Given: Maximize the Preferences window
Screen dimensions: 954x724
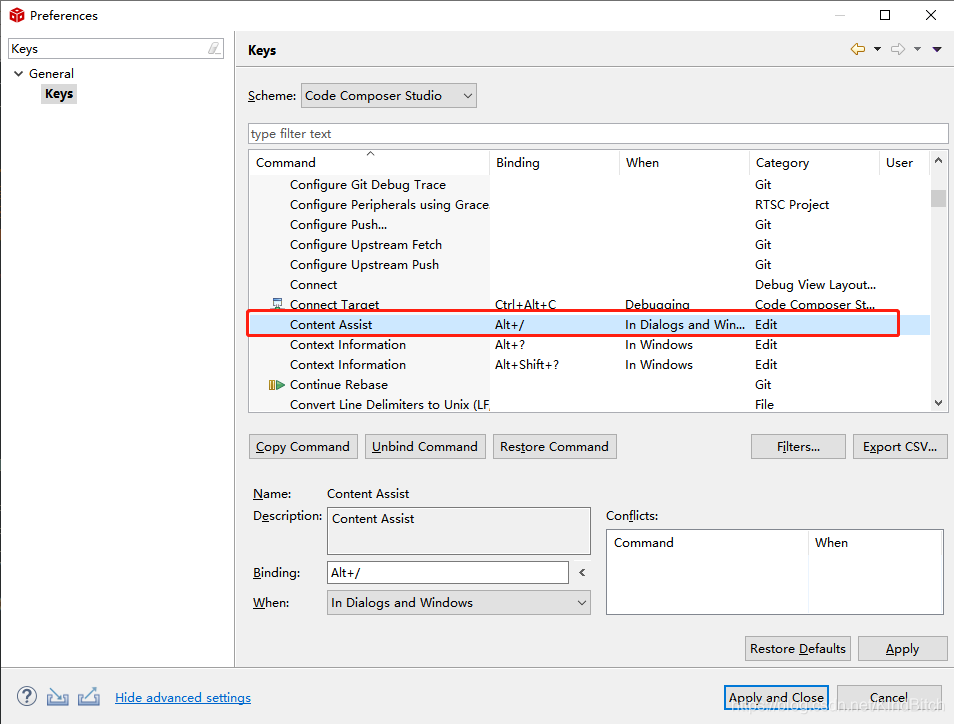Looking at the screenshot, I should click(x=885, y=15).
